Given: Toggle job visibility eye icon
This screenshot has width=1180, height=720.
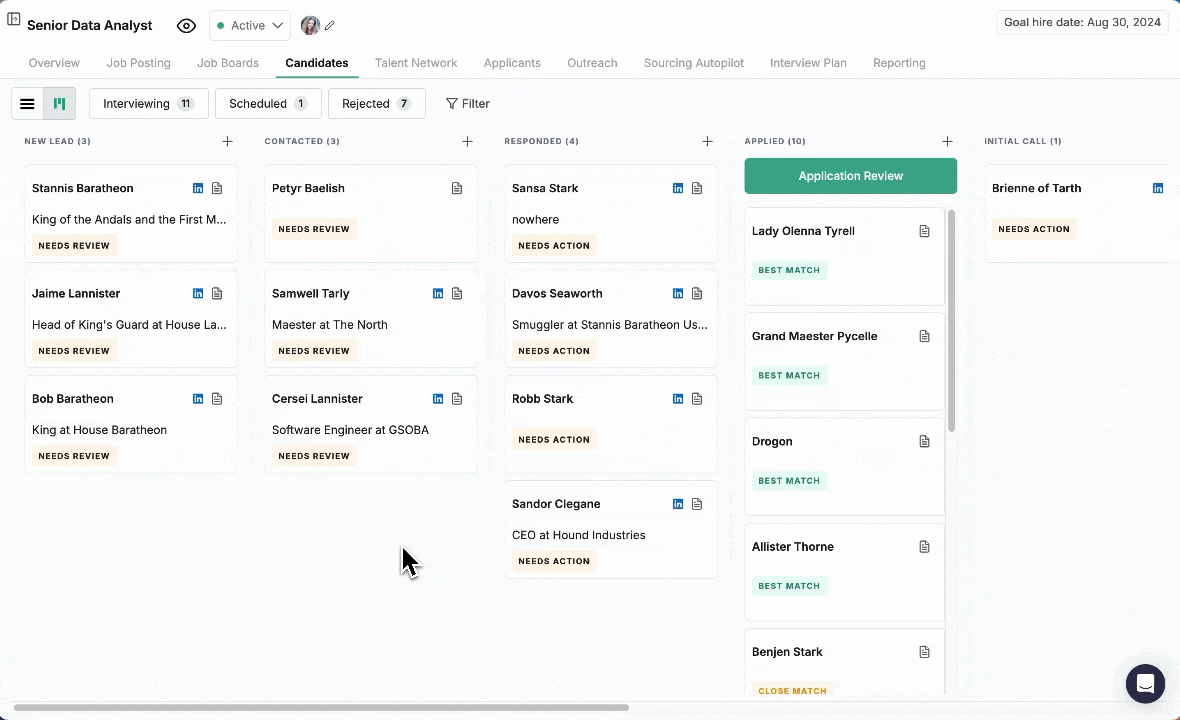Looking at the screenshot, I should pyautogui.click(x=186, y=25).
